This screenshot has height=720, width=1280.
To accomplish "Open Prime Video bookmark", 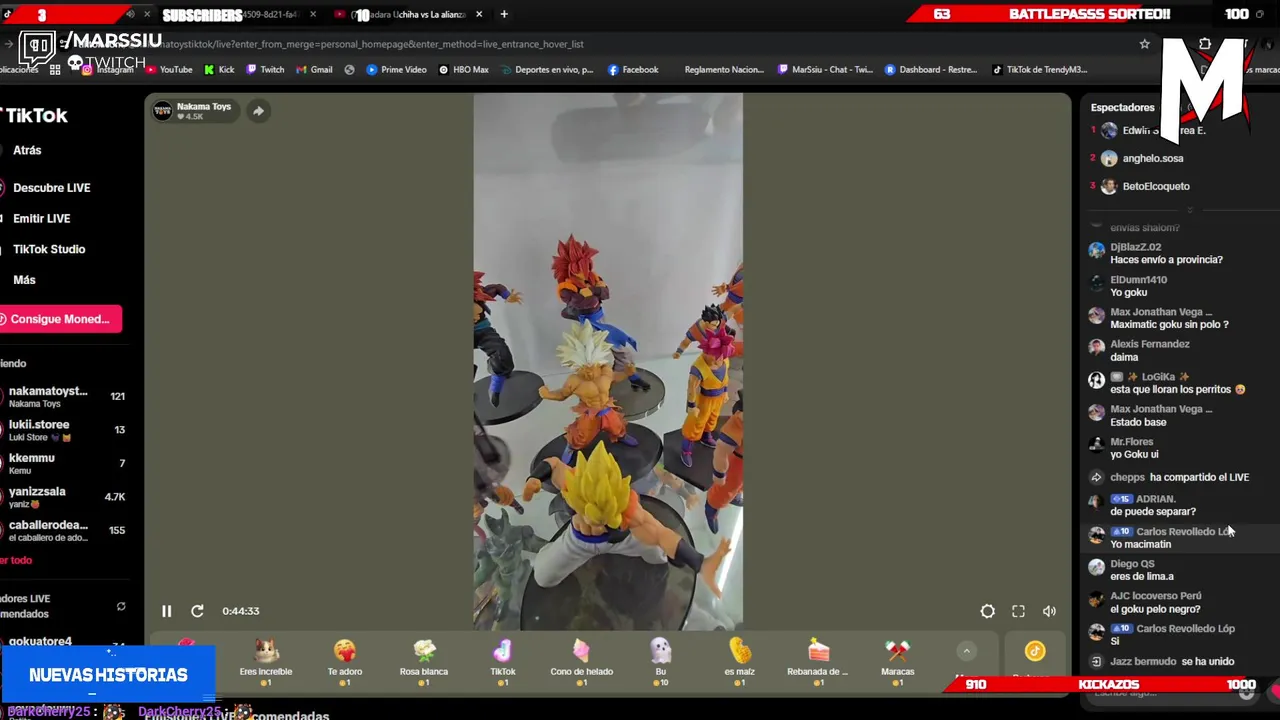I will (396, 70).
